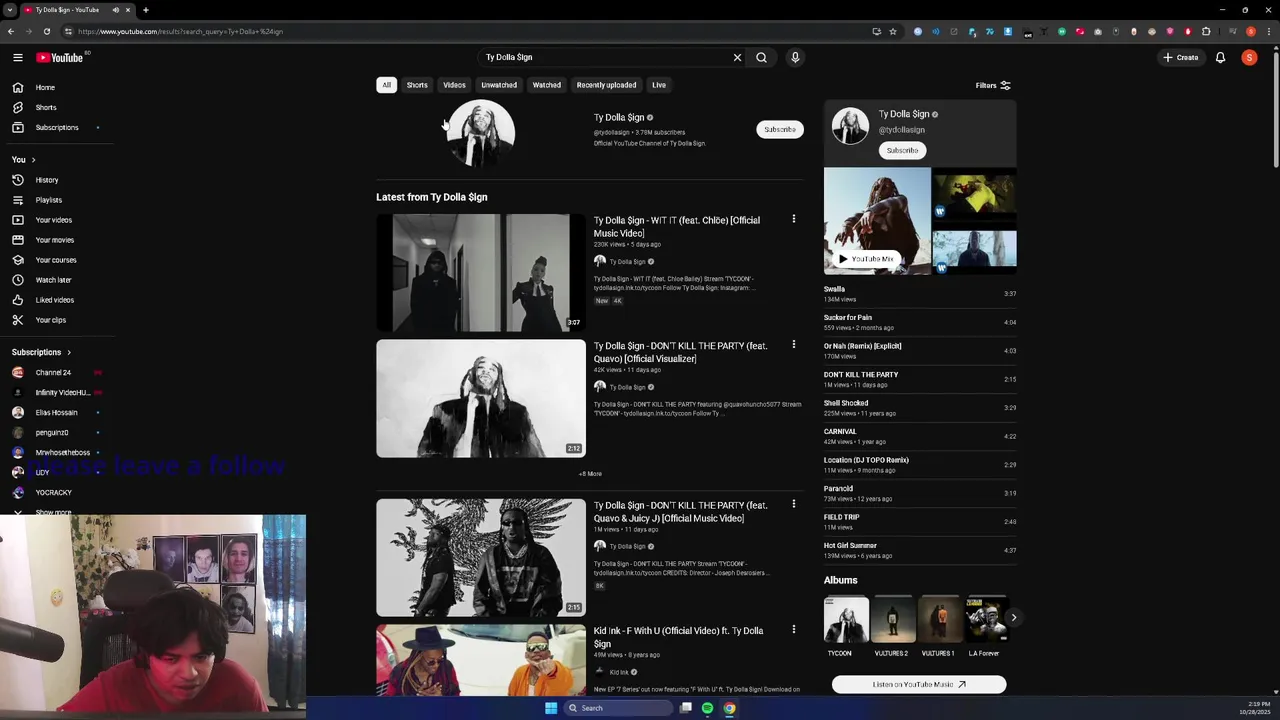This screenshot has height=720, width=1280.
Task: Subscribe in the right artist card
Action: tap(902, 151)
